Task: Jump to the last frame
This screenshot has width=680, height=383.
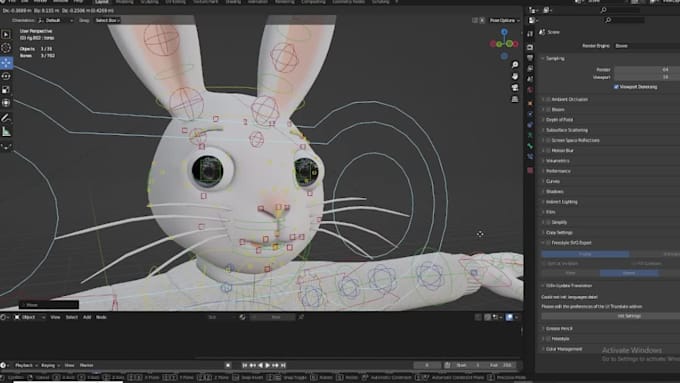Action: click(283, 365)
